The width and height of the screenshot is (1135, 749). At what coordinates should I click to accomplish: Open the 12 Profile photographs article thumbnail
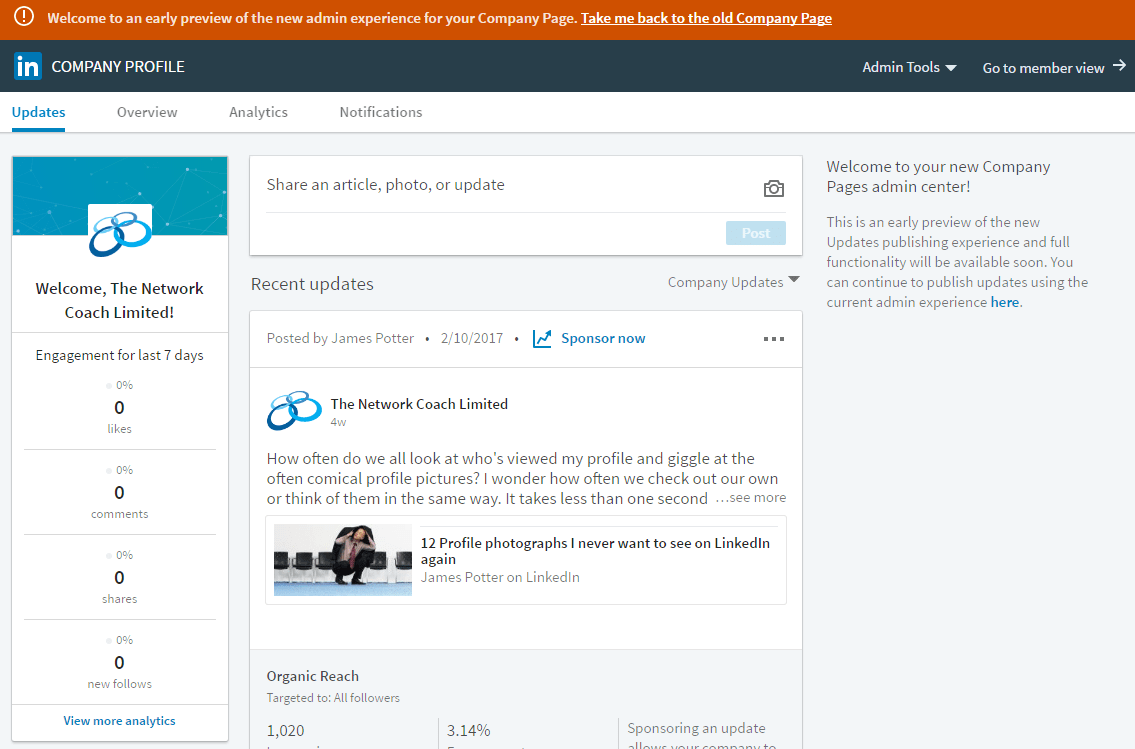tap(342, 560)
